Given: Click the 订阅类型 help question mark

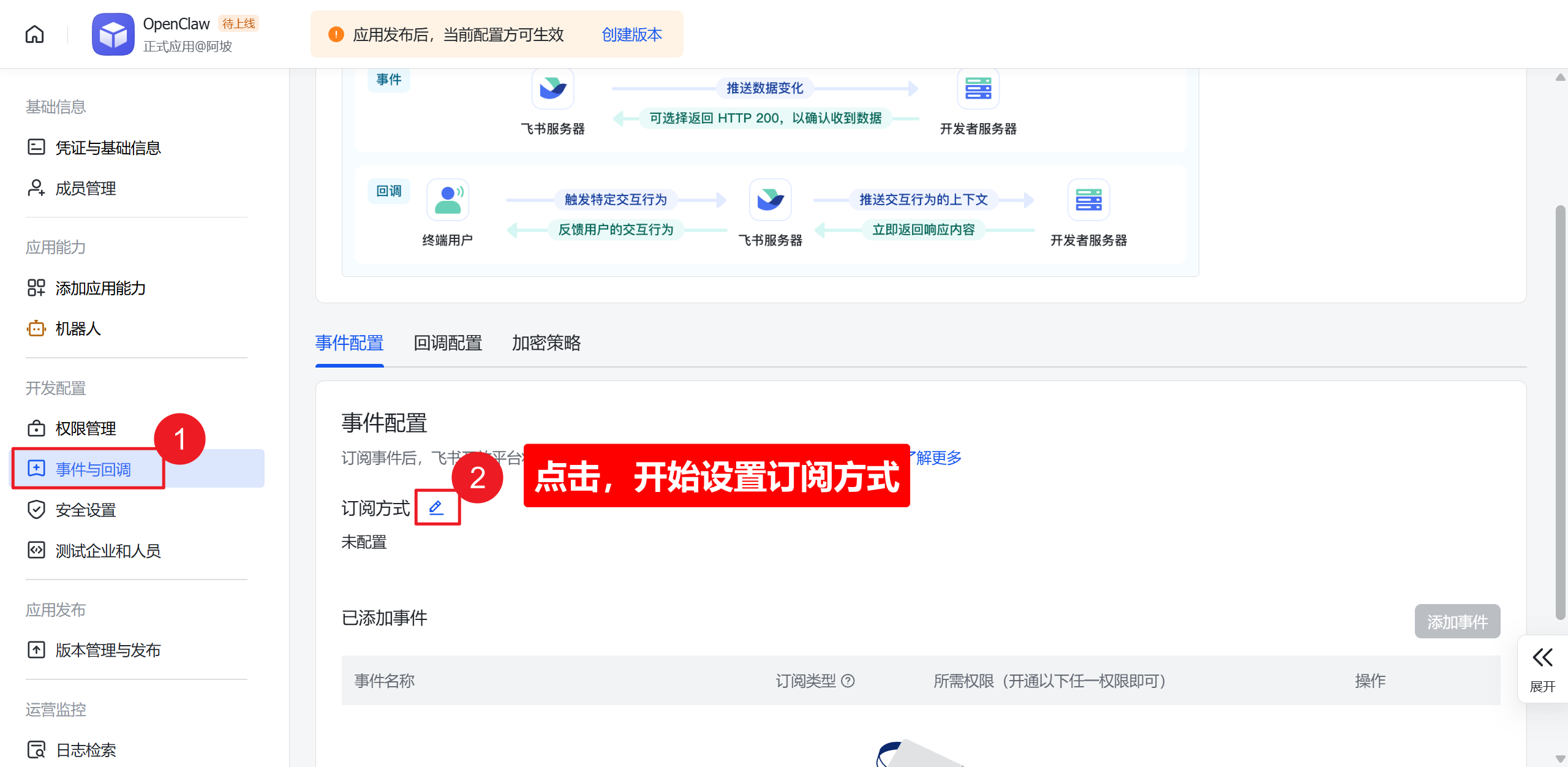Looking at the screenshot, I should point(849,681).
